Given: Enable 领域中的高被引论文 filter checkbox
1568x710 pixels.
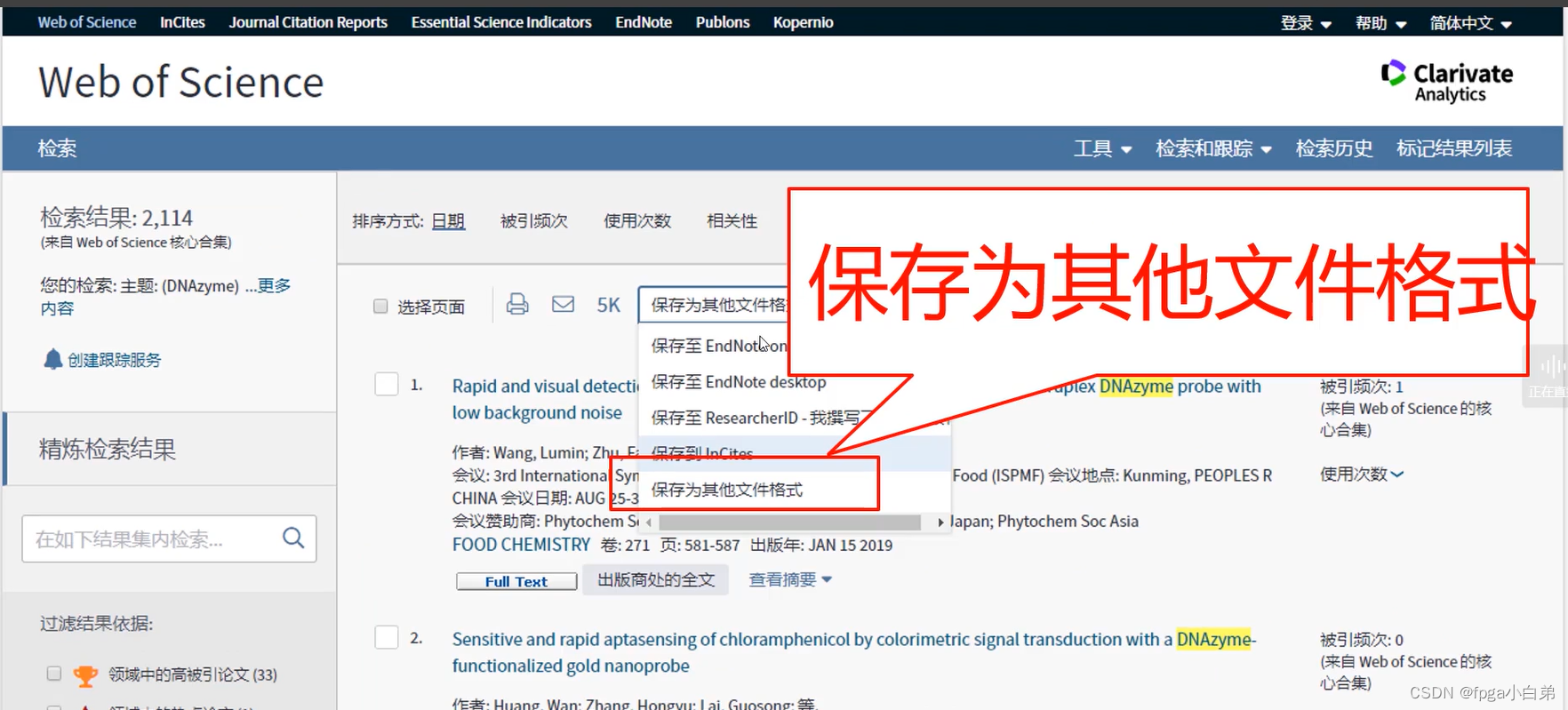Looking at the screenshot, I should pos(54,674).
